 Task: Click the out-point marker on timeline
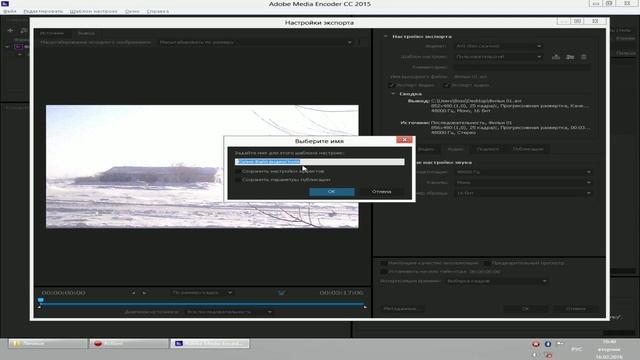(365, 307)
